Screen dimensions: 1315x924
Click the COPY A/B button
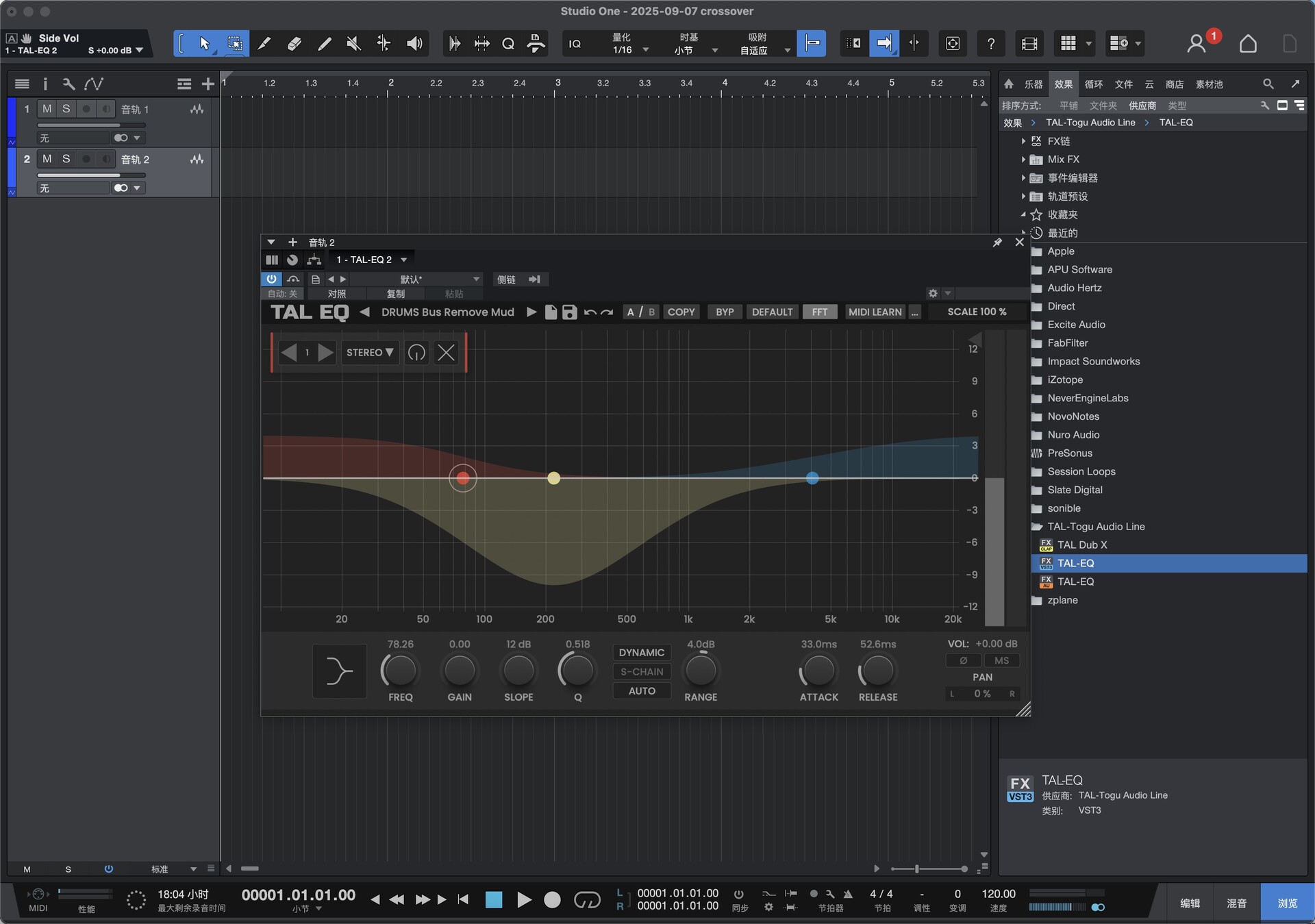(681, 312)
